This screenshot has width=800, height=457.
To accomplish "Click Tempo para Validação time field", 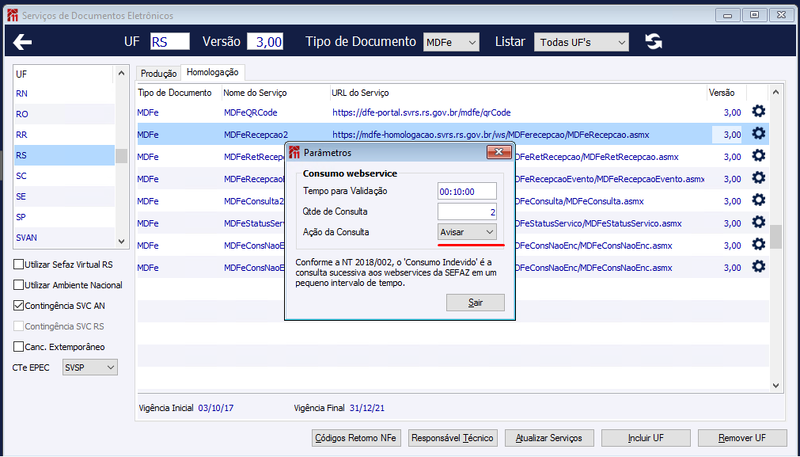I will pos(467,191).
